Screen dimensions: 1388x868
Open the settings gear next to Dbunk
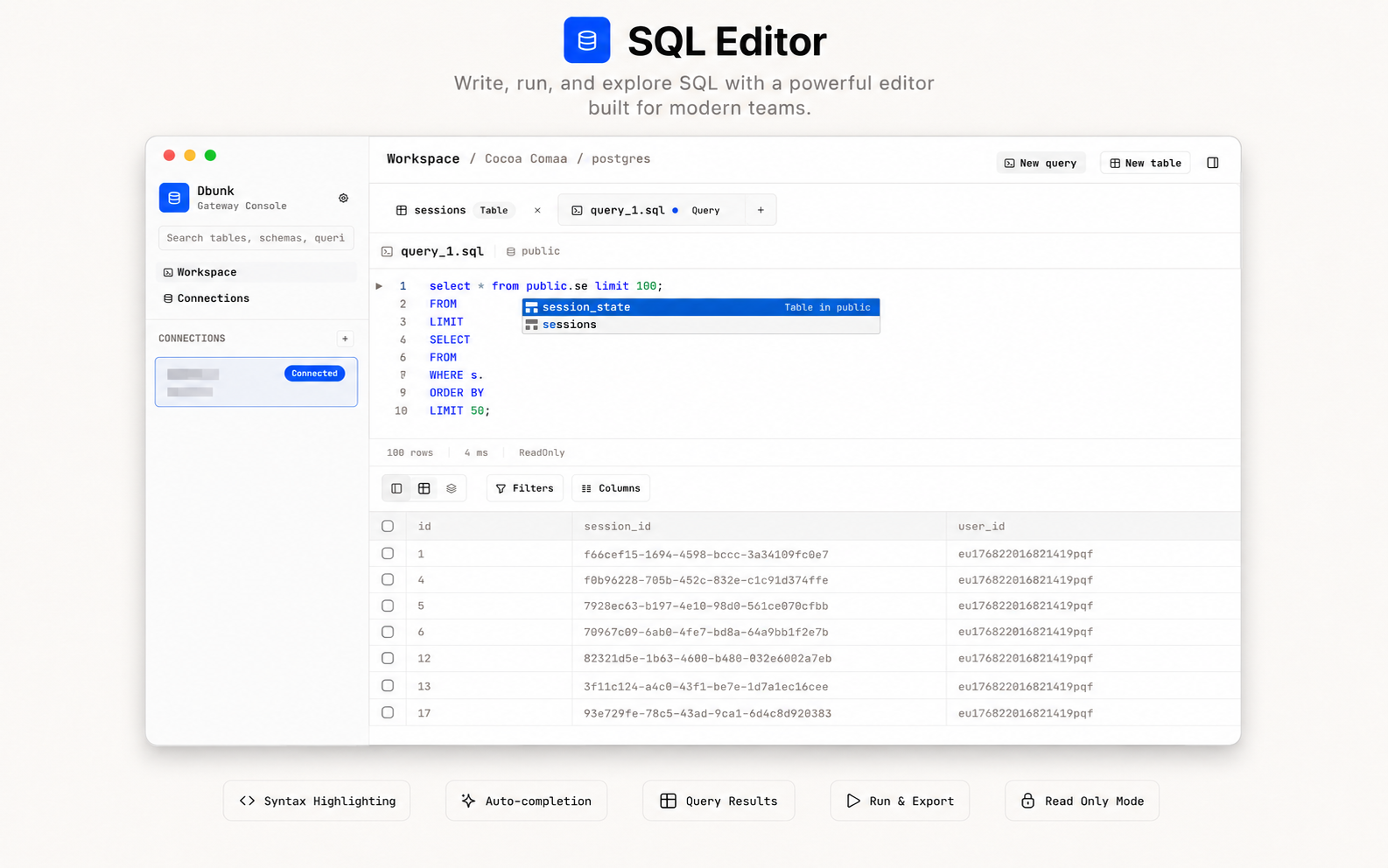[343, 199]
